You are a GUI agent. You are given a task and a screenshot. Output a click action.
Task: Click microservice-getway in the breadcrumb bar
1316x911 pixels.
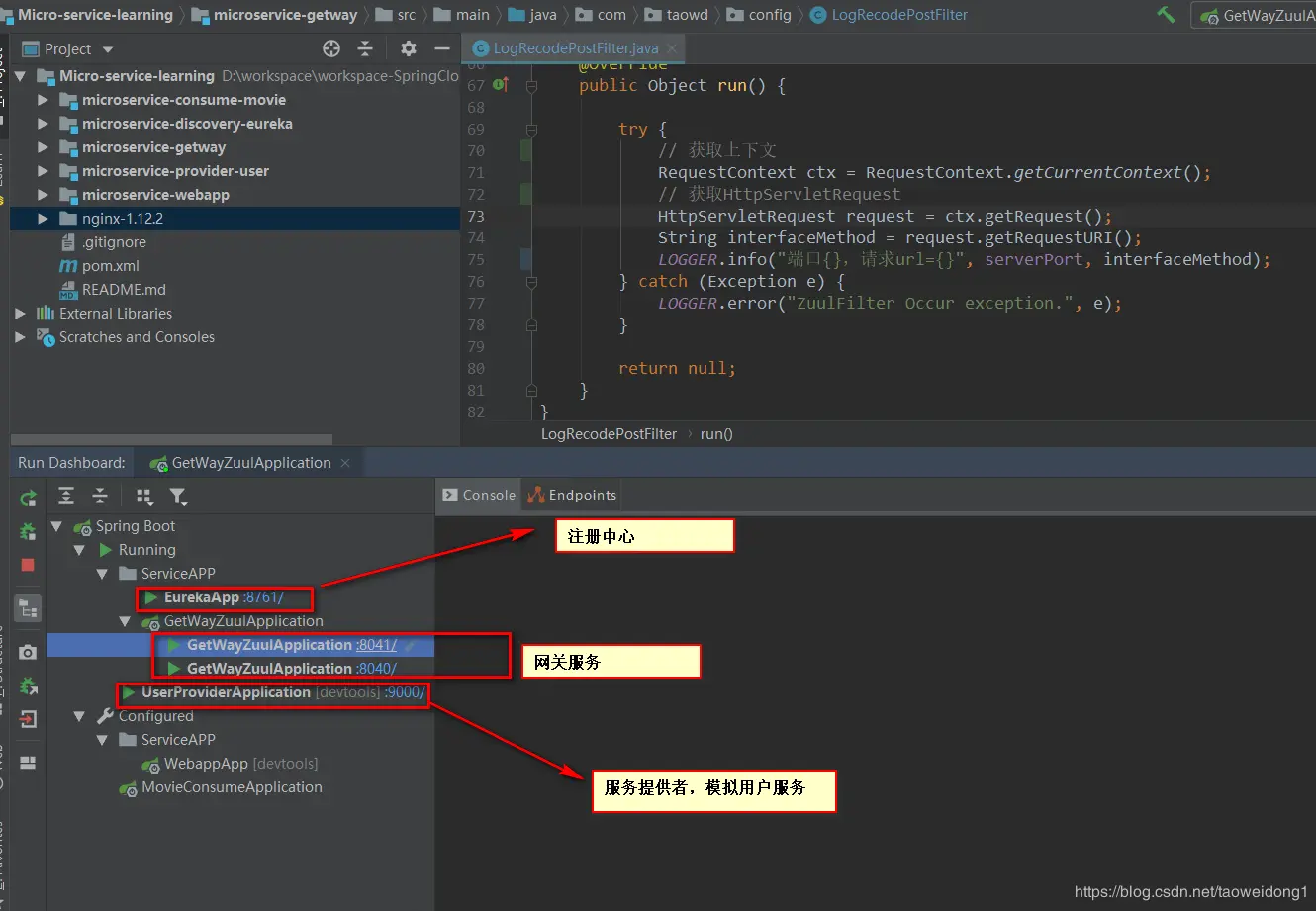285,15
